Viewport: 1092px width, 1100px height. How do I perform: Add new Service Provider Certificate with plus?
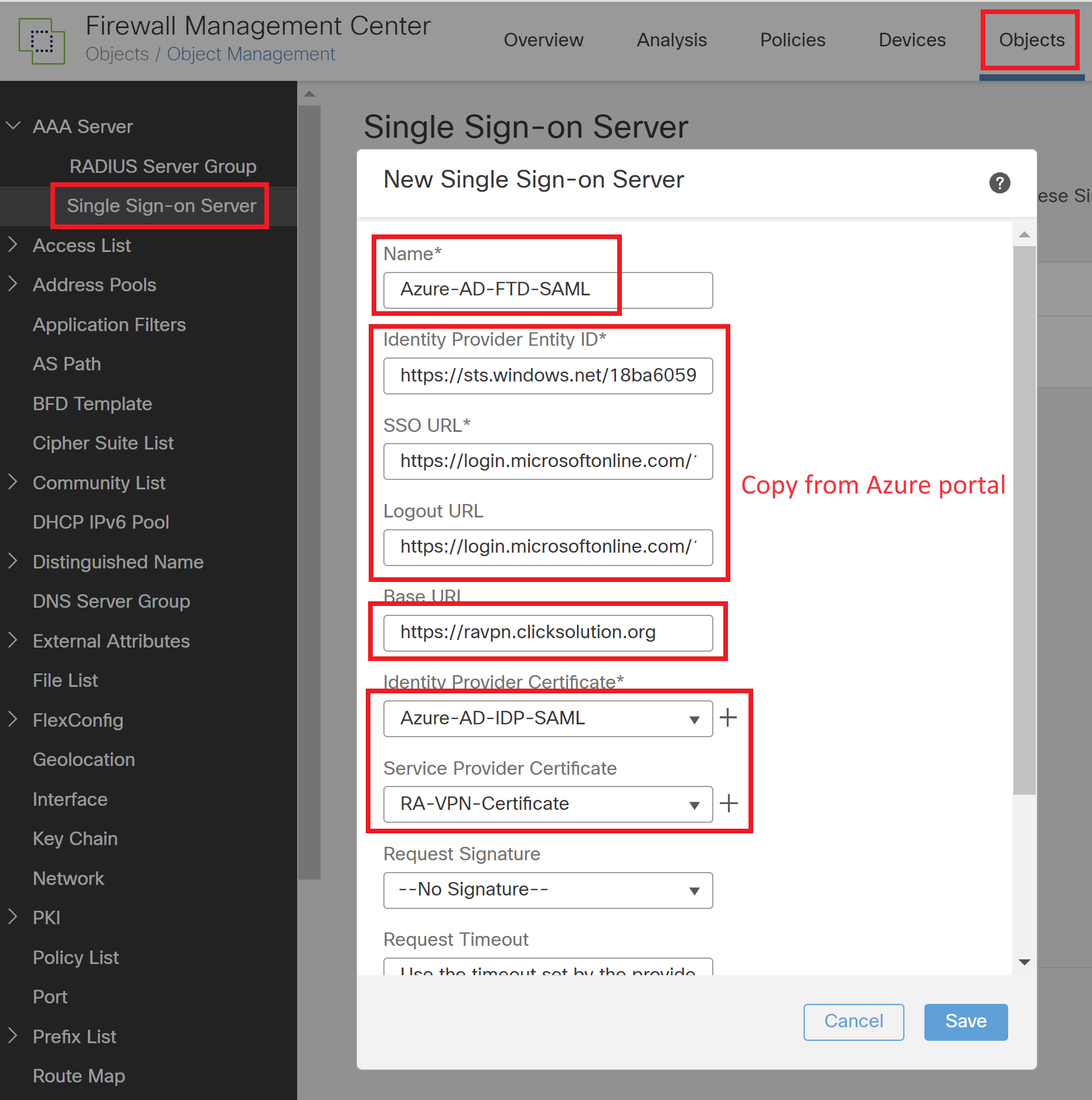pos(728,803)
